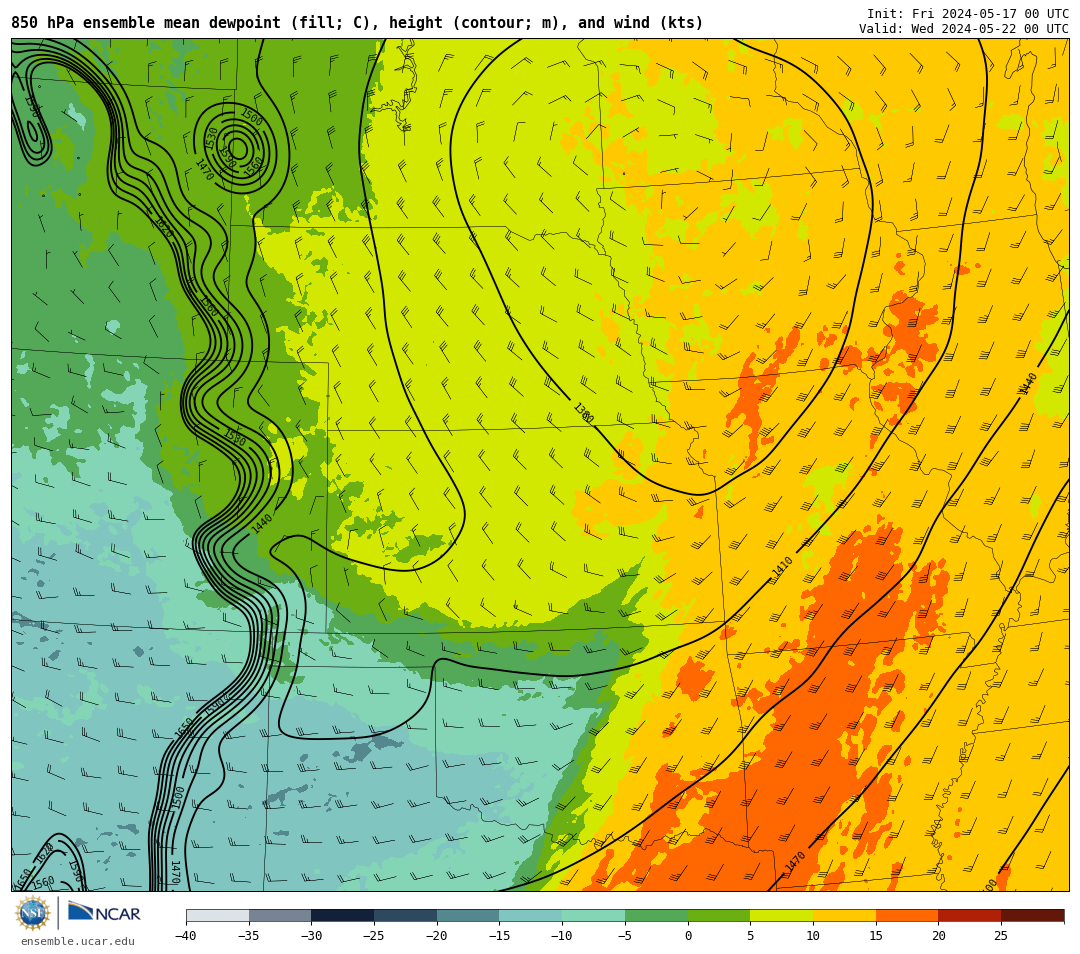
Task: Click the -10 colorbar tick label
Action: tap(562, 935)
